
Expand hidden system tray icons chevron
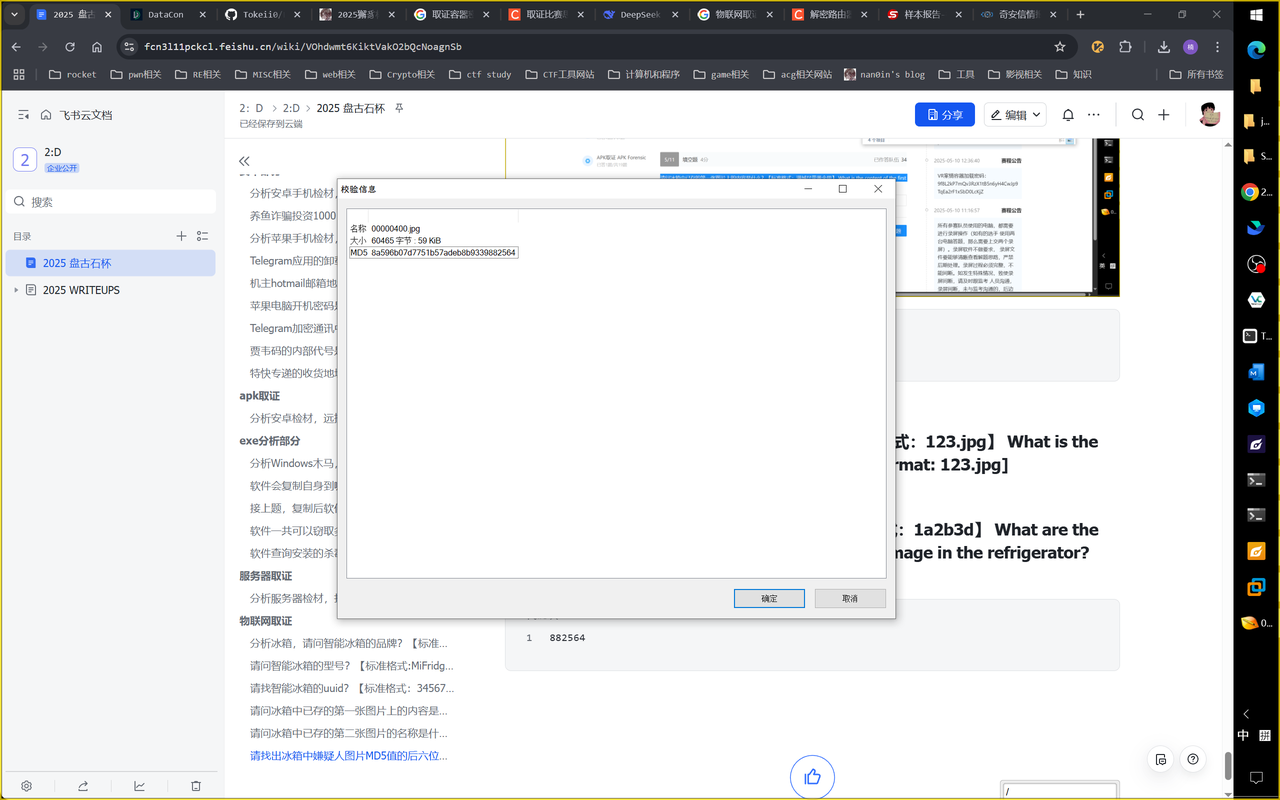tap(1247, 714)
